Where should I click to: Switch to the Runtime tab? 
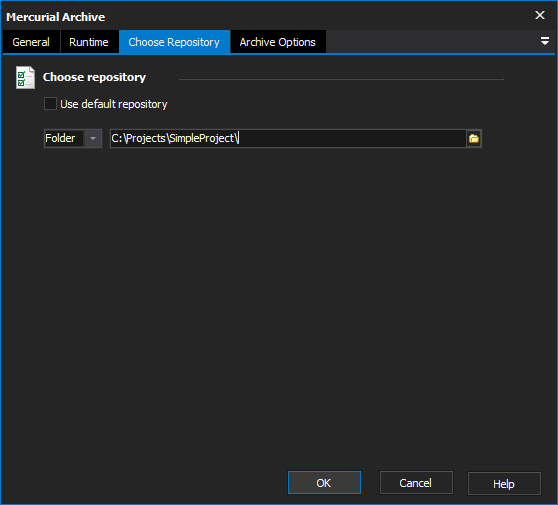(89, 42)
